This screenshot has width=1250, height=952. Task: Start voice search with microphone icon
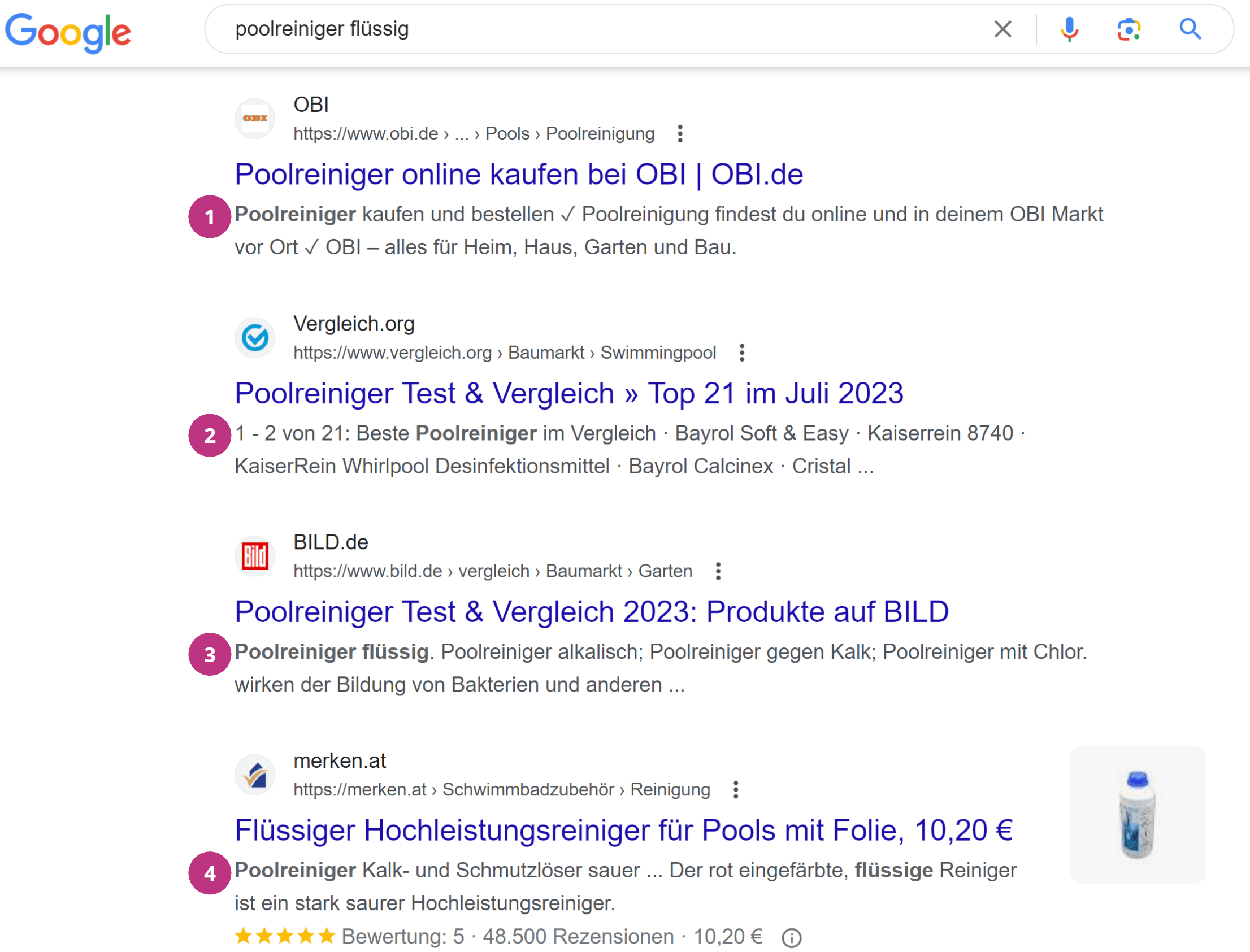click(1069, 29)
